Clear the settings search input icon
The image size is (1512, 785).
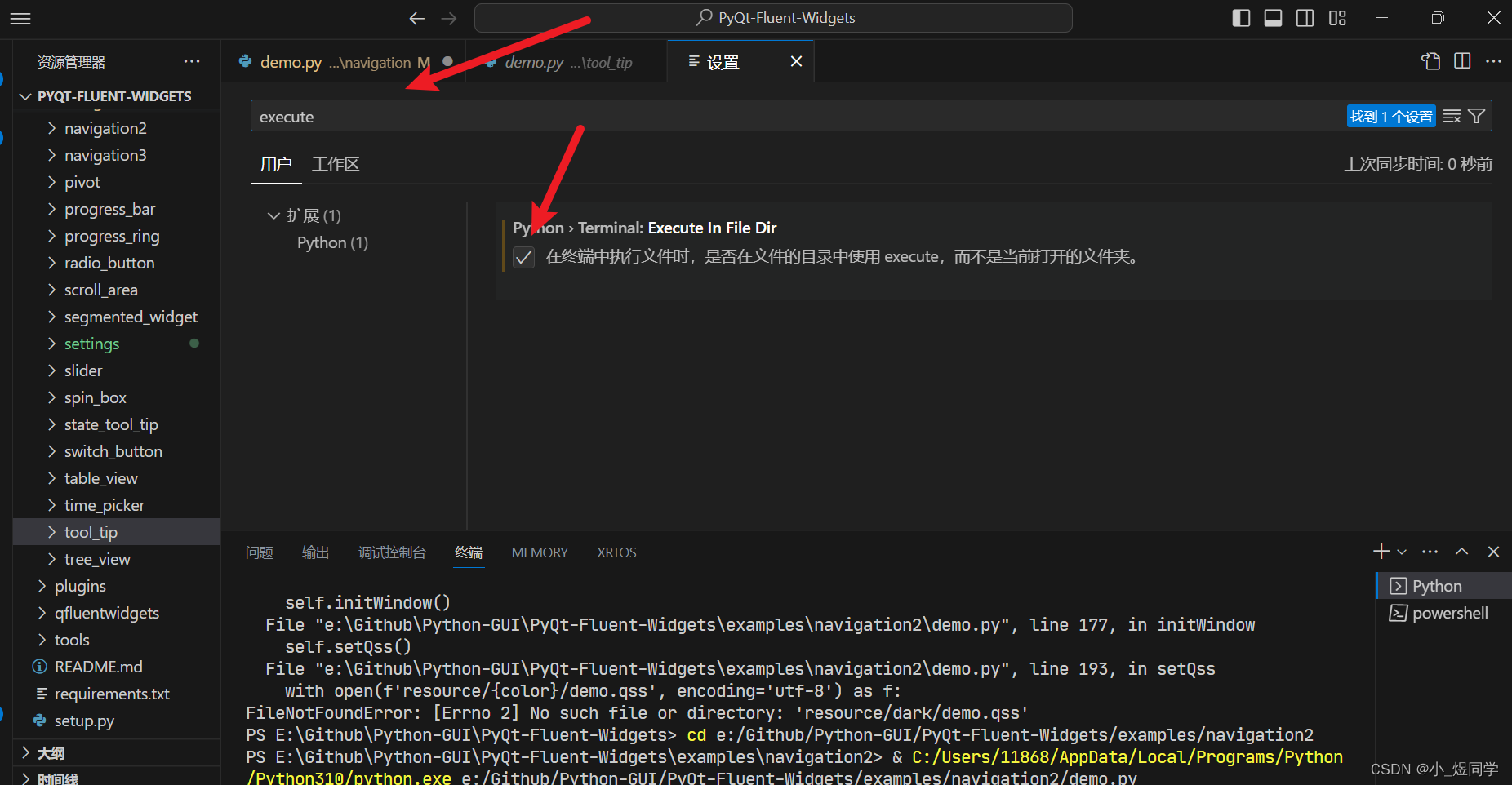[1452, 117]
